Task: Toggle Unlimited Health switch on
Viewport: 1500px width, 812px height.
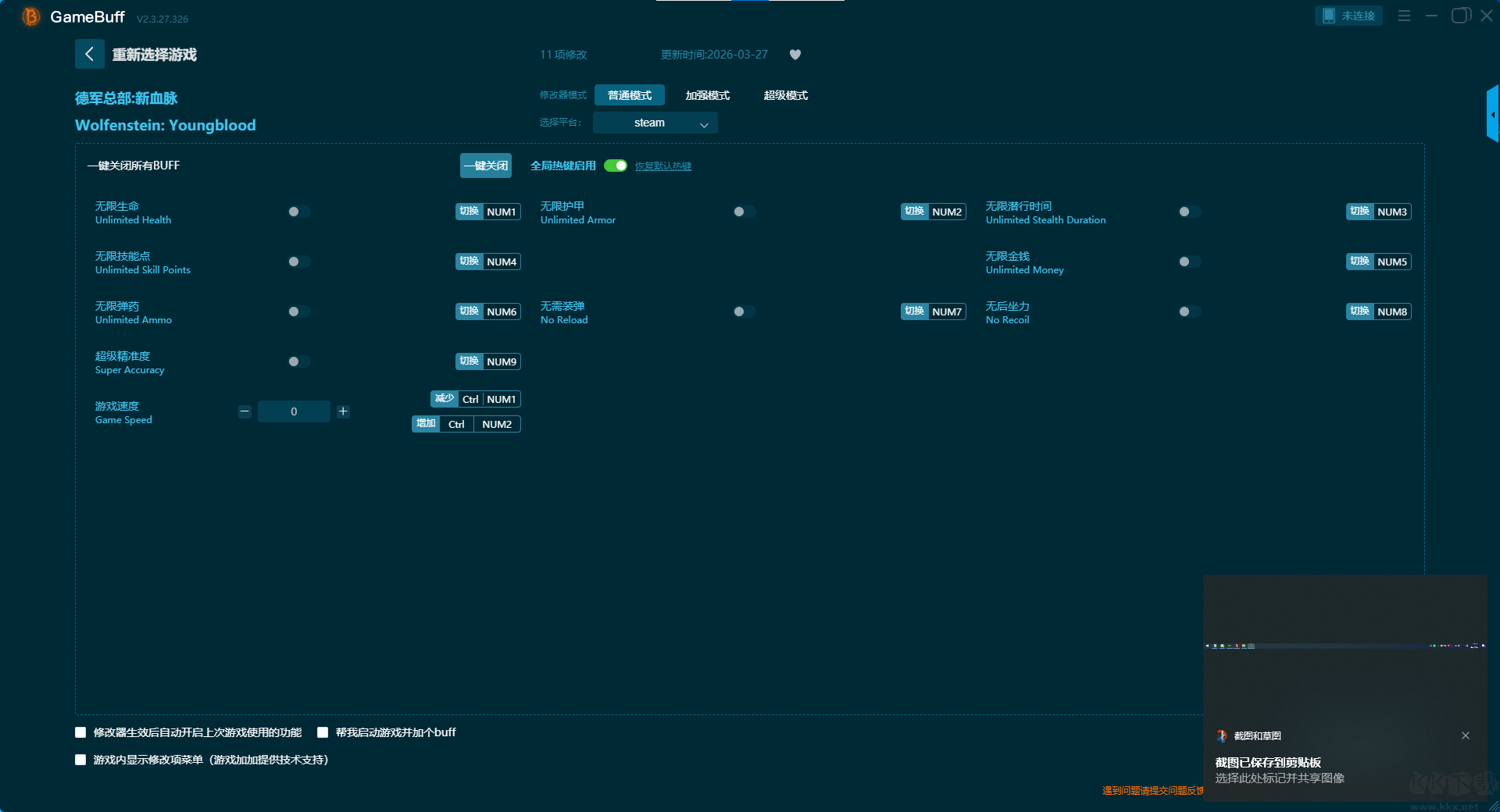Action: (299, 212)
